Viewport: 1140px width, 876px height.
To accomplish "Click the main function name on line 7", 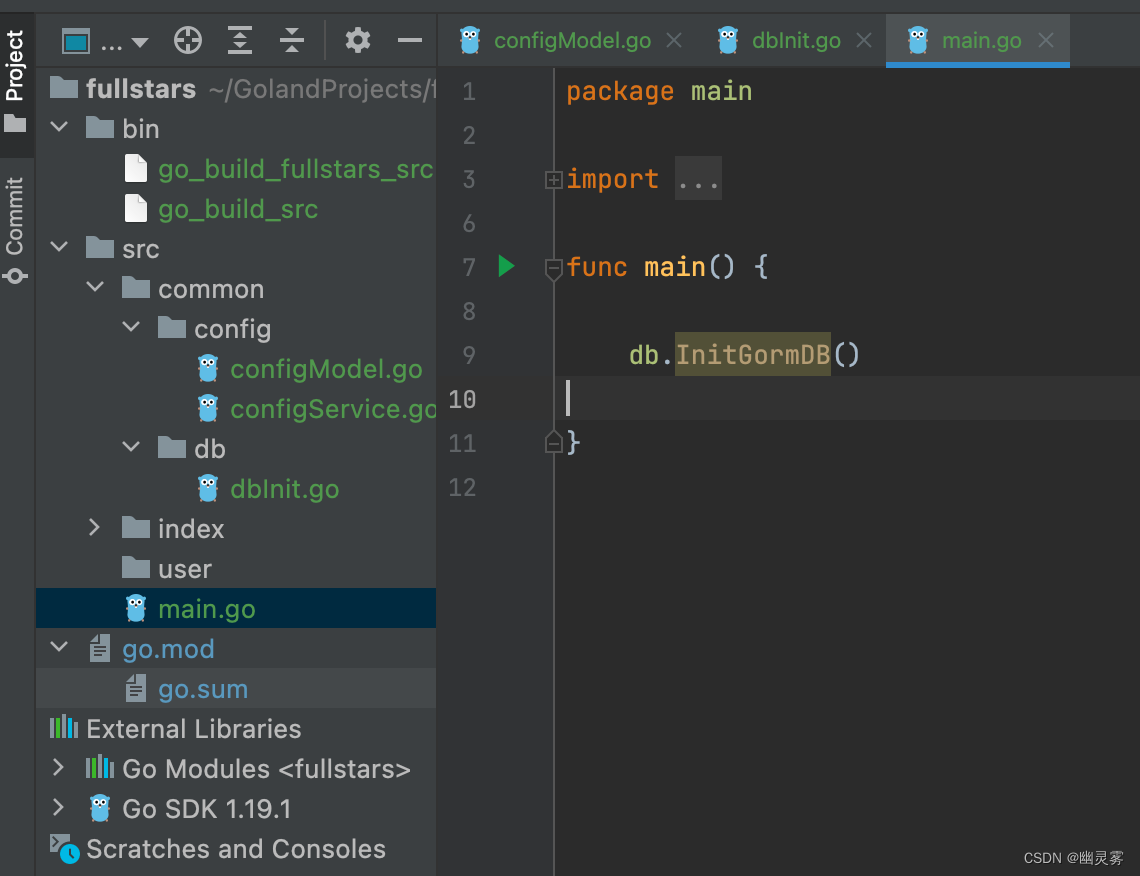I will tap(675, 267).
